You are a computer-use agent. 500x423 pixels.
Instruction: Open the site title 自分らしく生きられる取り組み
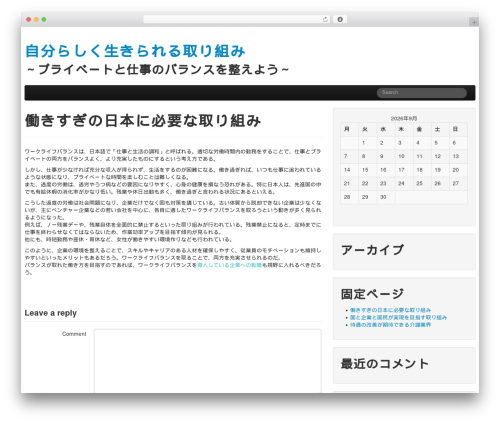click(x=135, y=51)
